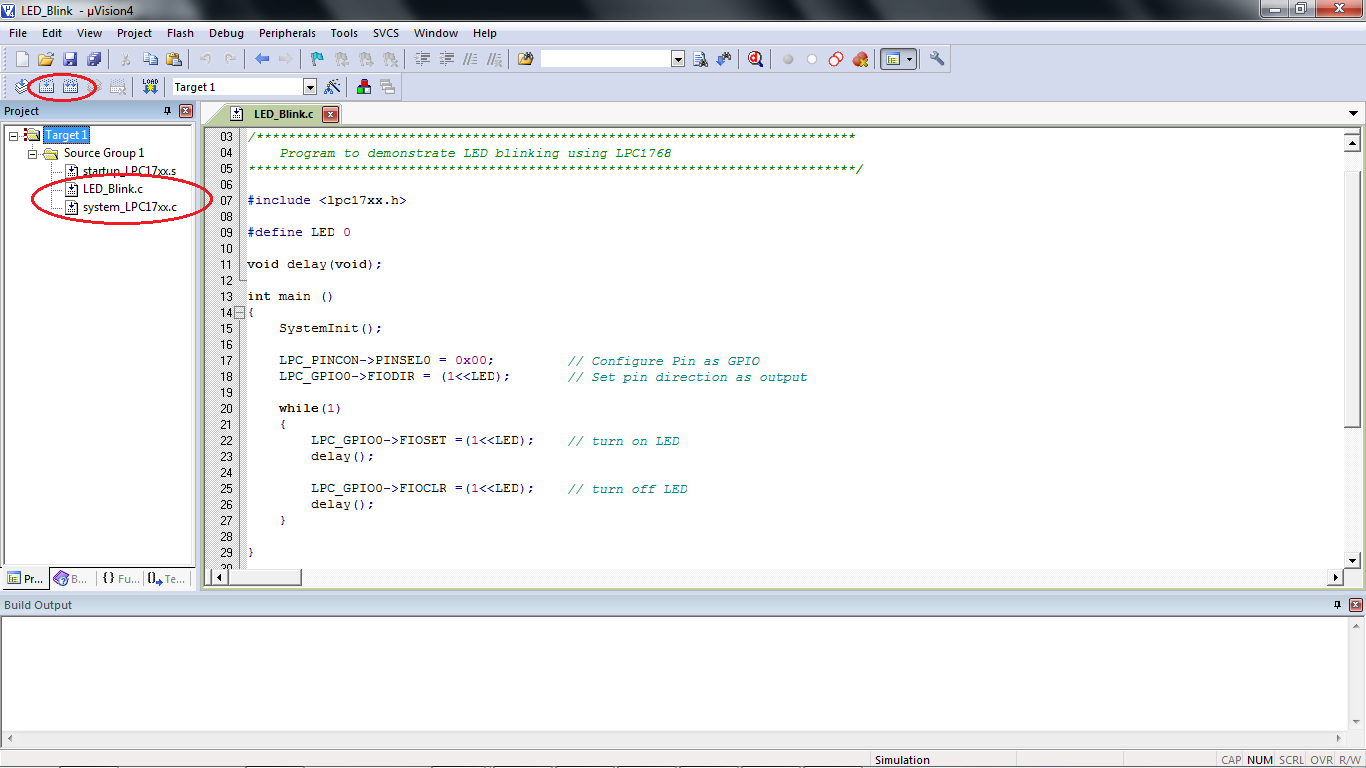Viewport: 1366px width, 768px height.
Task: Open the Manage Components colored boxes icon
Action: pyautogui.click(x=364, y=87)
